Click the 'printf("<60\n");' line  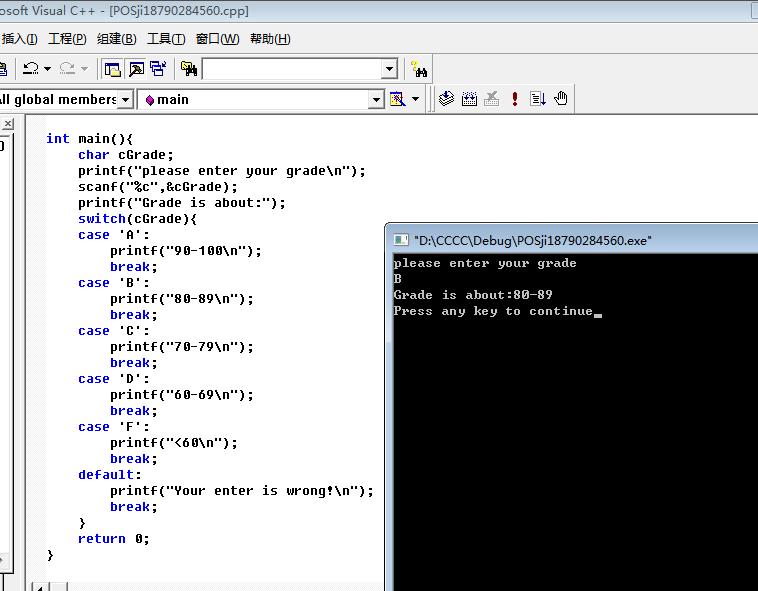[174, 443]
